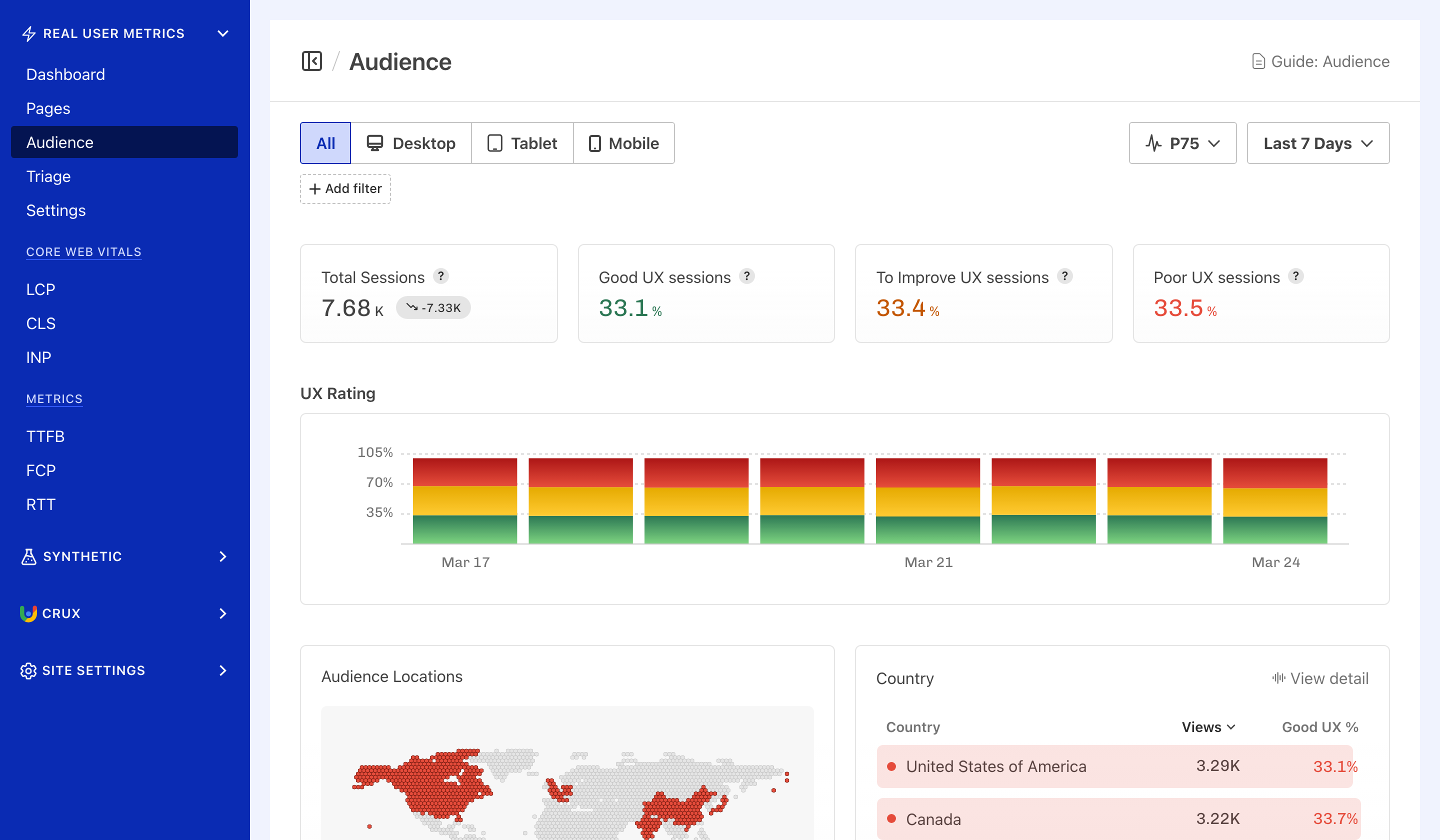The height and width of the screenshot is (840, 1440).
Task: Toggle the Views column sort dropdown
Action: coord(1208,727)
